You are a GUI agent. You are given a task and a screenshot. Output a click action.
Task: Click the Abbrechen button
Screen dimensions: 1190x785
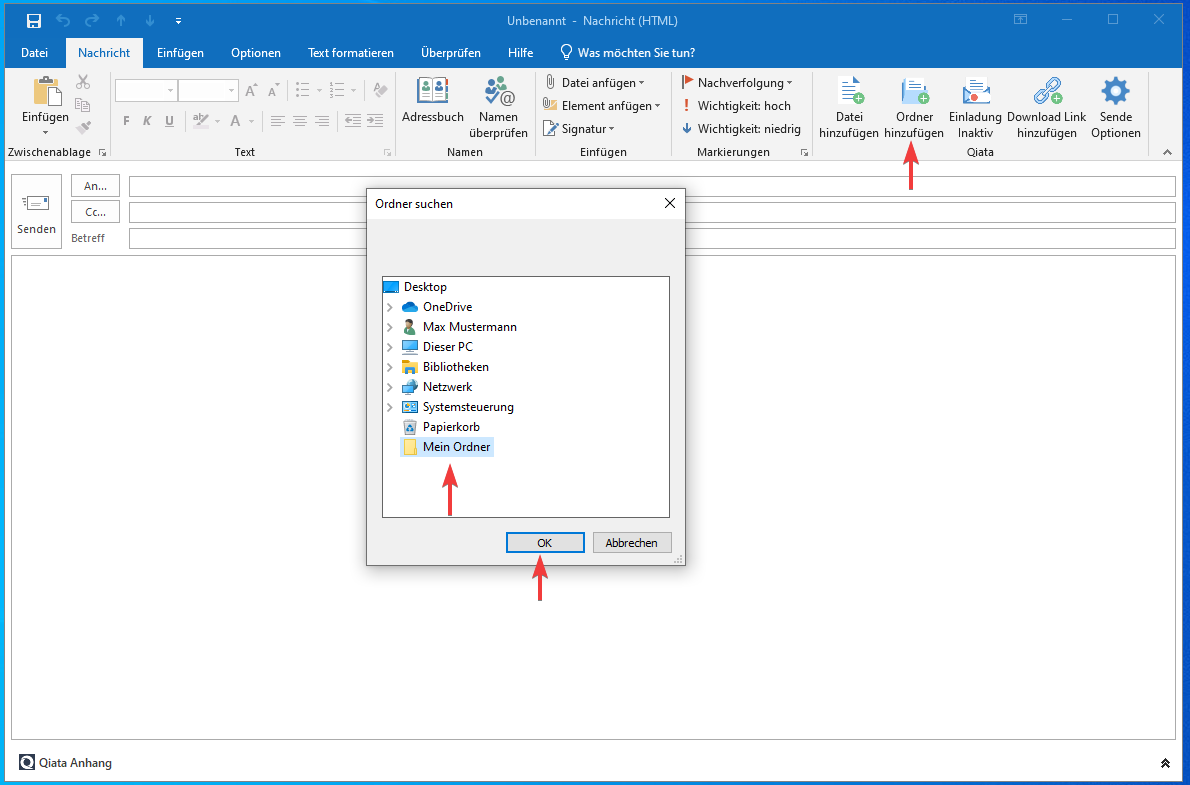point(631,543)
